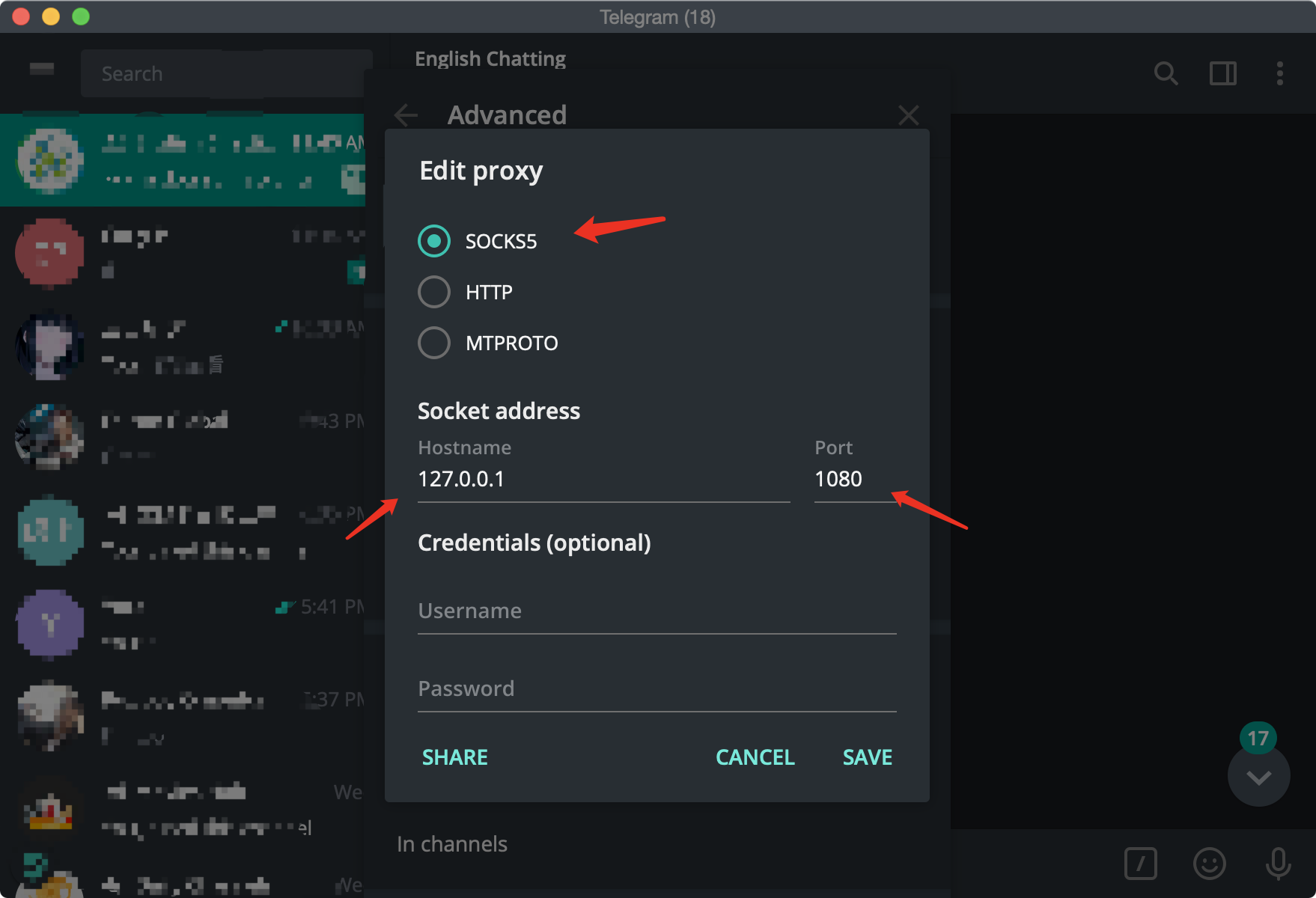Click the English Chatting chat title

pyautogui.click(x=490, y=58)
